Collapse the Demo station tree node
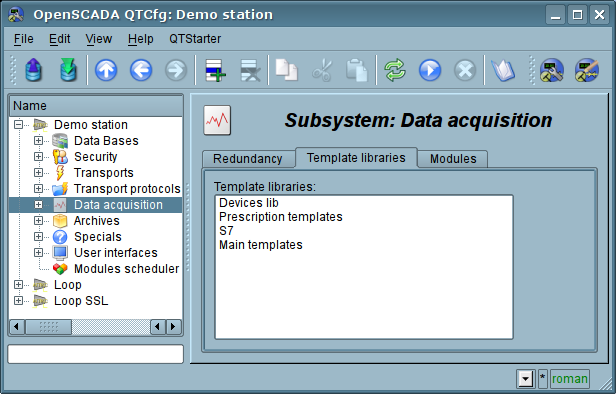Image resolution: width=616 pixels, height=394 pixels. [x=18, y=125]
